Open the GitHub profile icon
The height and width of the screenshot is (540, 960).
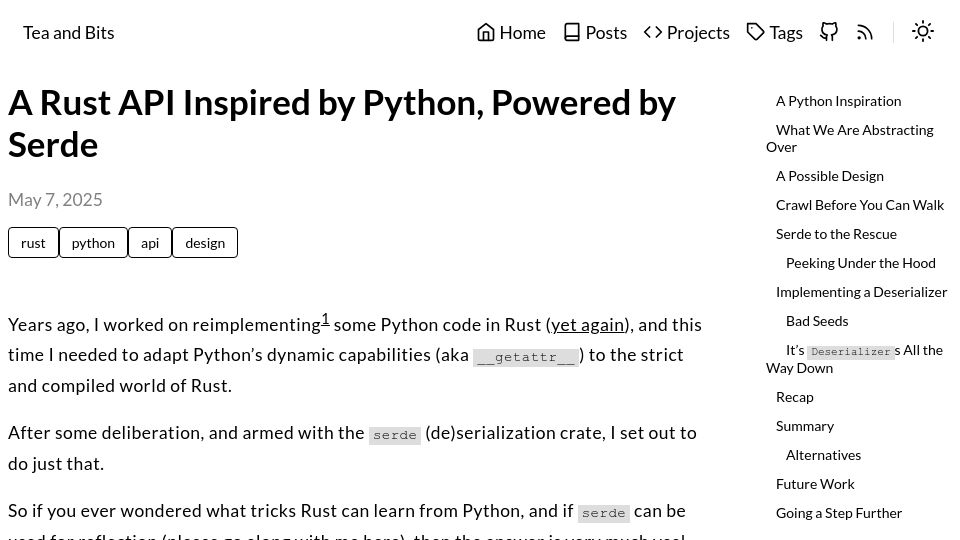(829, 32)
